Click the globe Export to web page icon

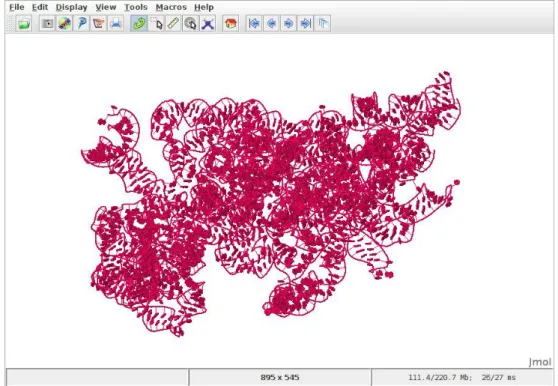pos(64,24)
